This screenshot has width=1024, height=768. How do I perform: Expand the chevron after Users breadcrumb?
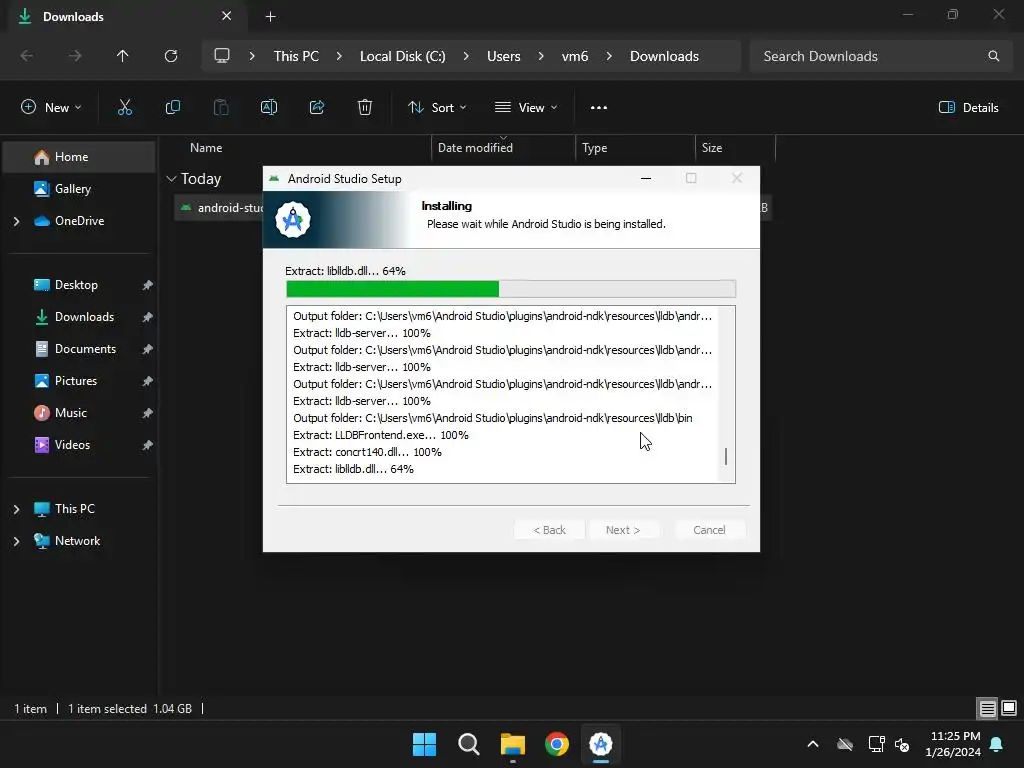[x=541, y=56]
